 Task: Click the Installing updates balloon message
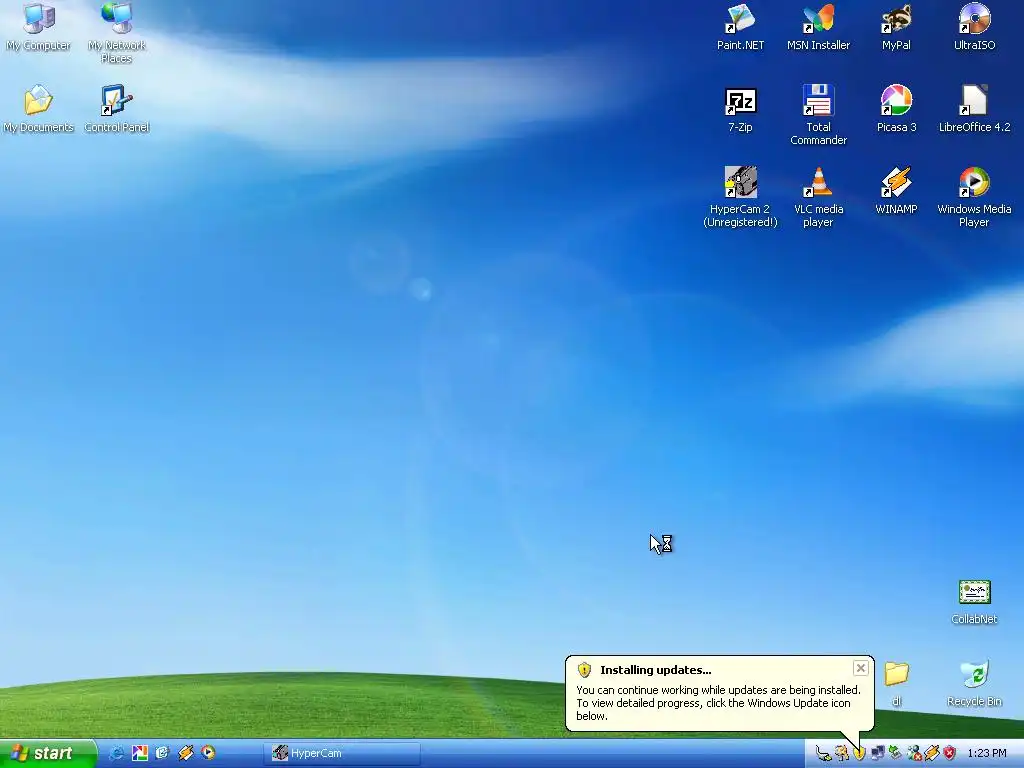coord(718,703)
